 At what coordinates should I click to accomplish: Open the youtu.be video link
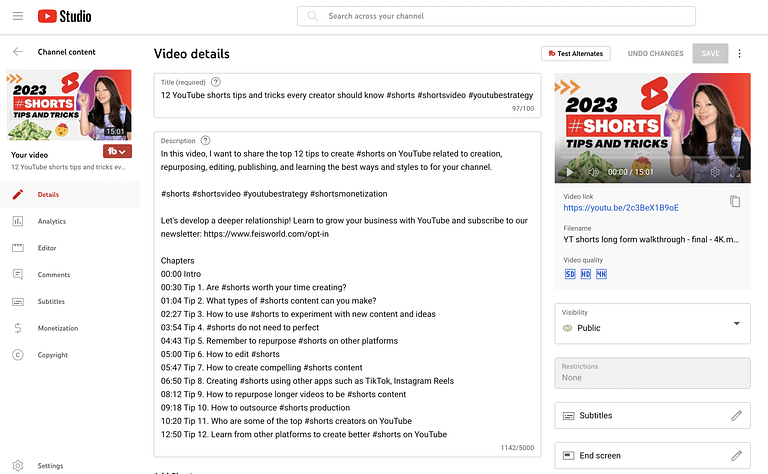coord(620,207)
